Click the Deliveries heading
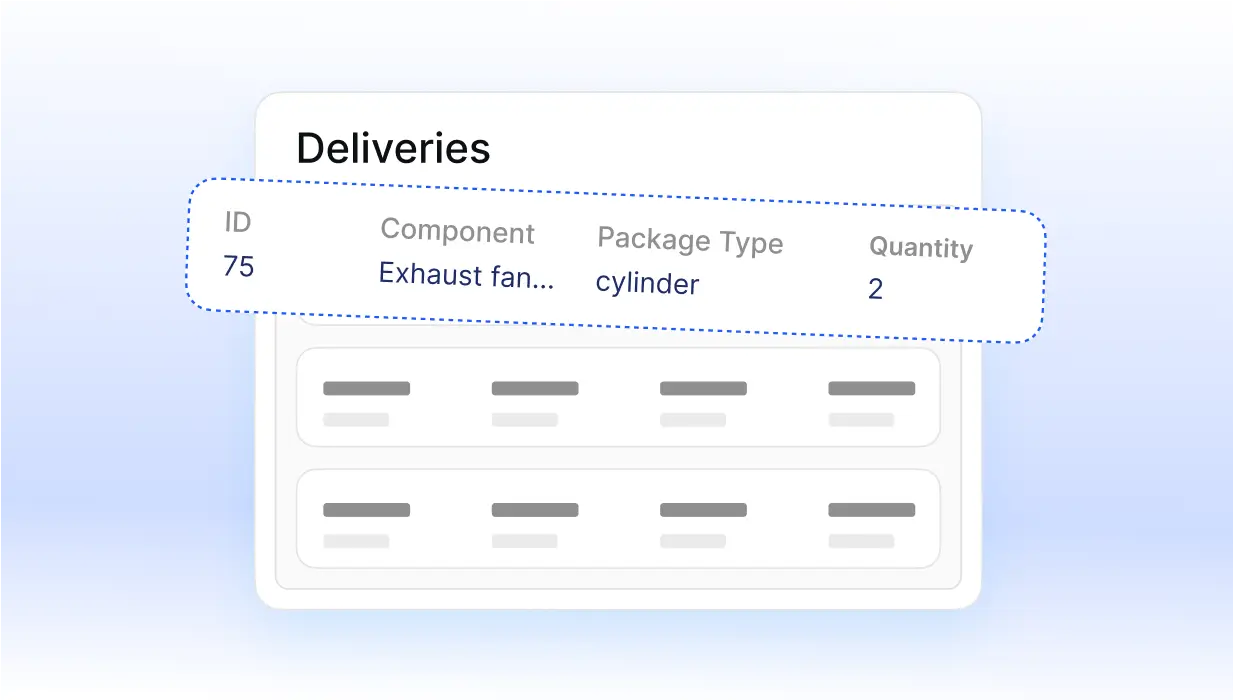 [393, 148]
